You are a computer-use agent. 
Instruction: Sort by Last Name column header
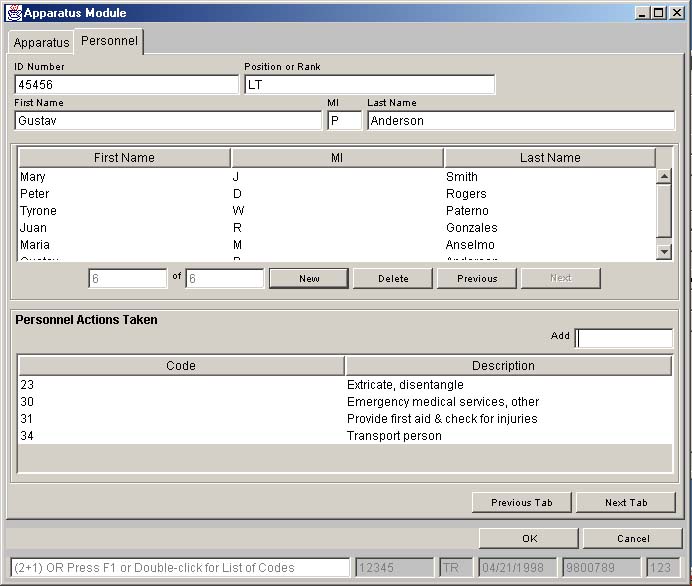coord(549,158)
